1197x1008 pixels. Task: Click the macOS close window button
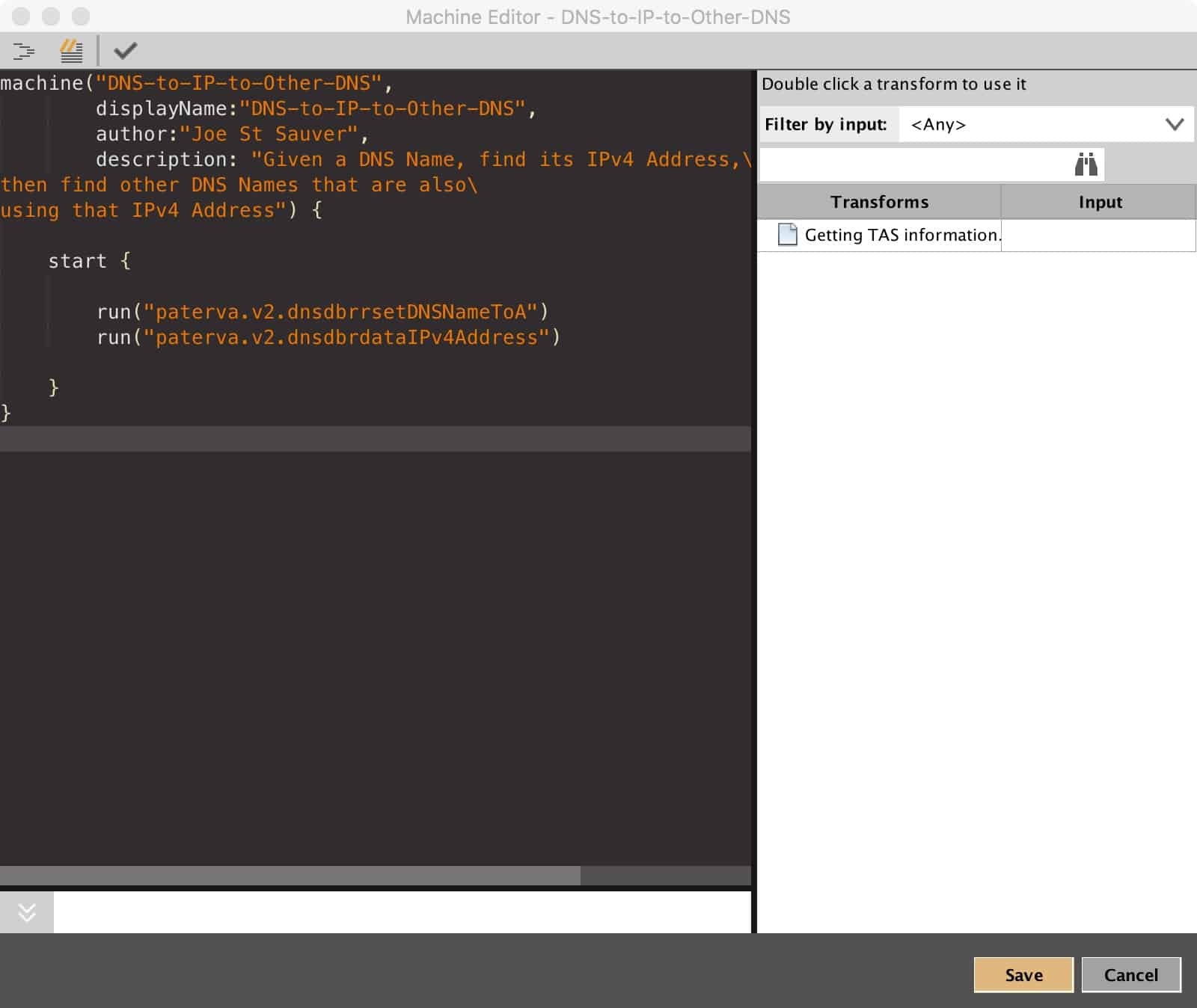click(x=21, y=16)
